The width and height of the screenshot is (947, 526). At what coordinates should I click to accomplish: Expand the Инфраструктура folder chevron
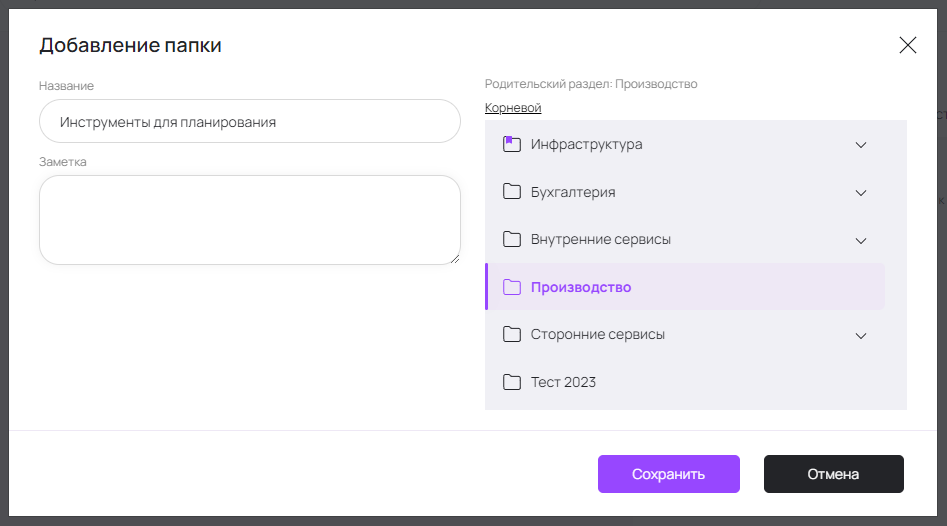coord(861,144)
